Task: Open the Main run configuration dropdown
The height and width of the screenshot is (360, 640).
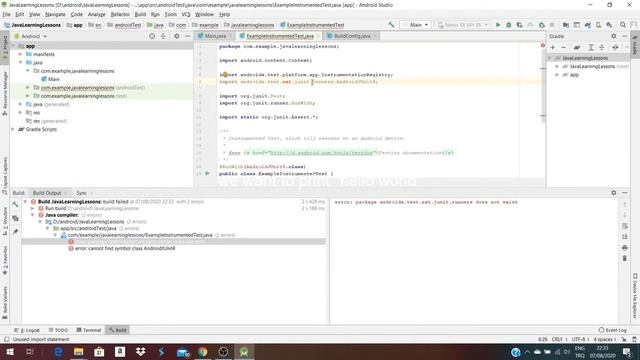Action: point(415,25)
